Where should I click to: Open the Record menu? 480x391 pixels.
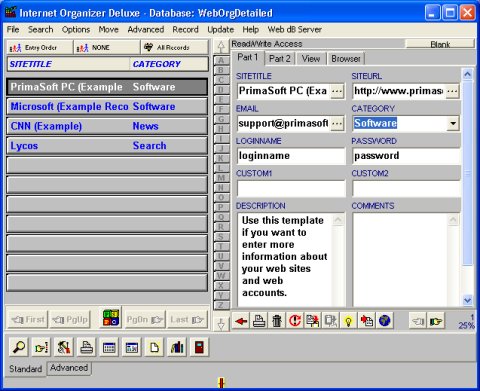pyautogui.click(x=185, y=29)
